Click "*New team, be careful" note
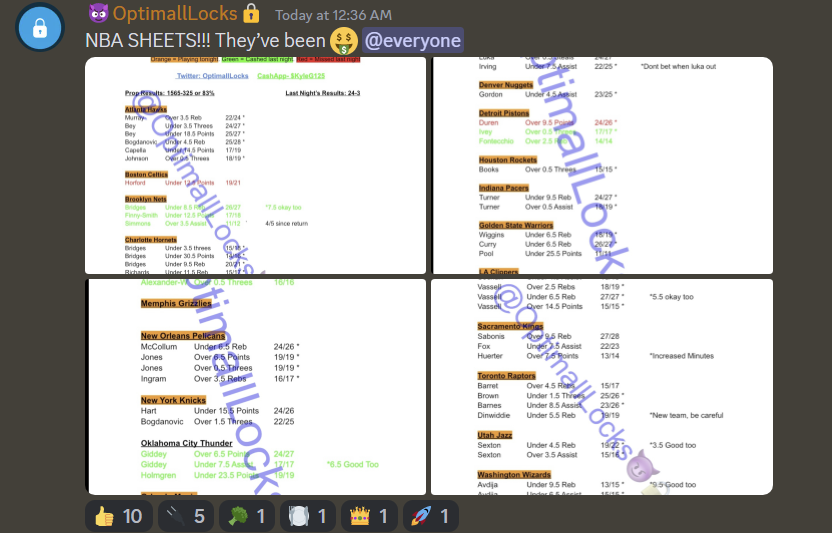 click(687, 415)
